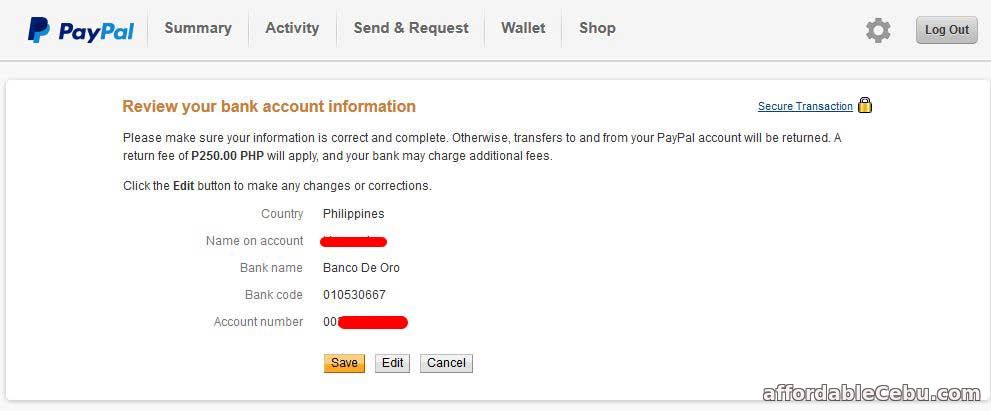Click the Banco De Oro bank name
Image resolution: width=991 pixels, height=411 pixels.
(361, 267)
